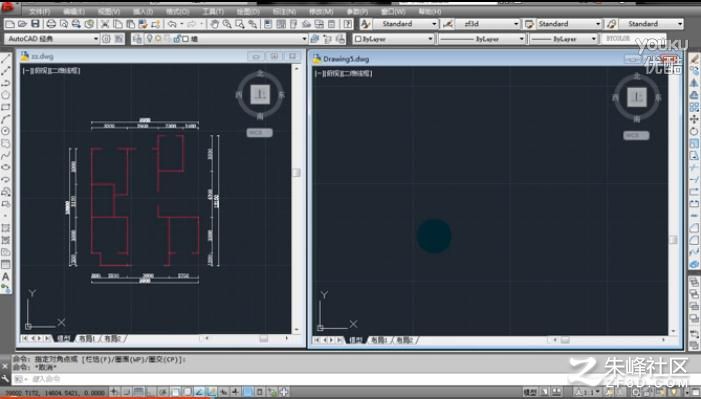Viewport: 701px width, 399px height.
Task: Switch to 布局1 tab in Drawing5.dwg
Action: [379, 340]
